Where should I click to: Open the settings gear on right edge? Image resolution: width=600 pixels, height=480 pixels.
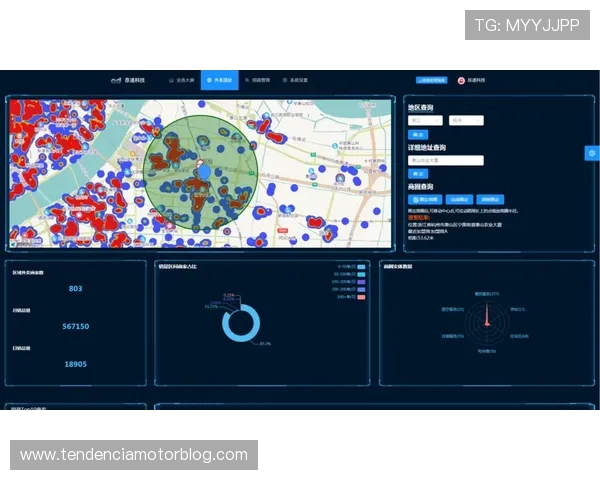coord(592,153)
